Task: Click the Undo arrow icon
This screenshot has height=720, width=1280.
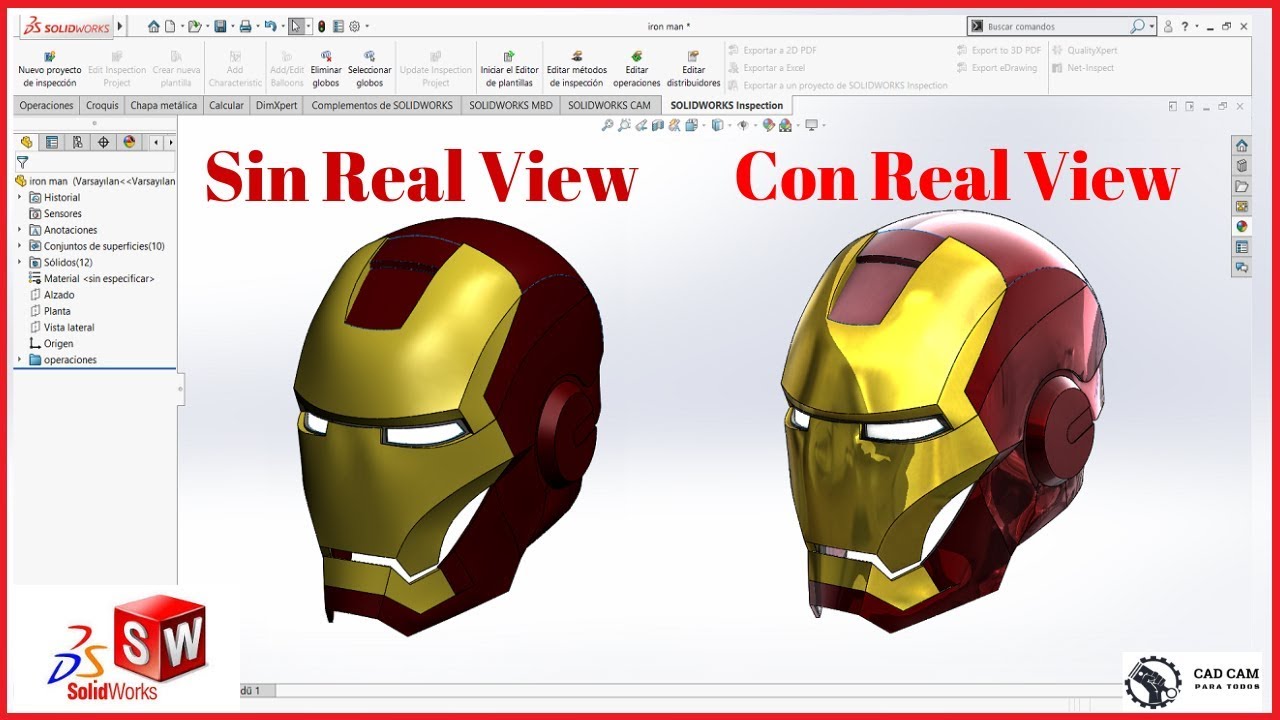Action: [270, 26]
